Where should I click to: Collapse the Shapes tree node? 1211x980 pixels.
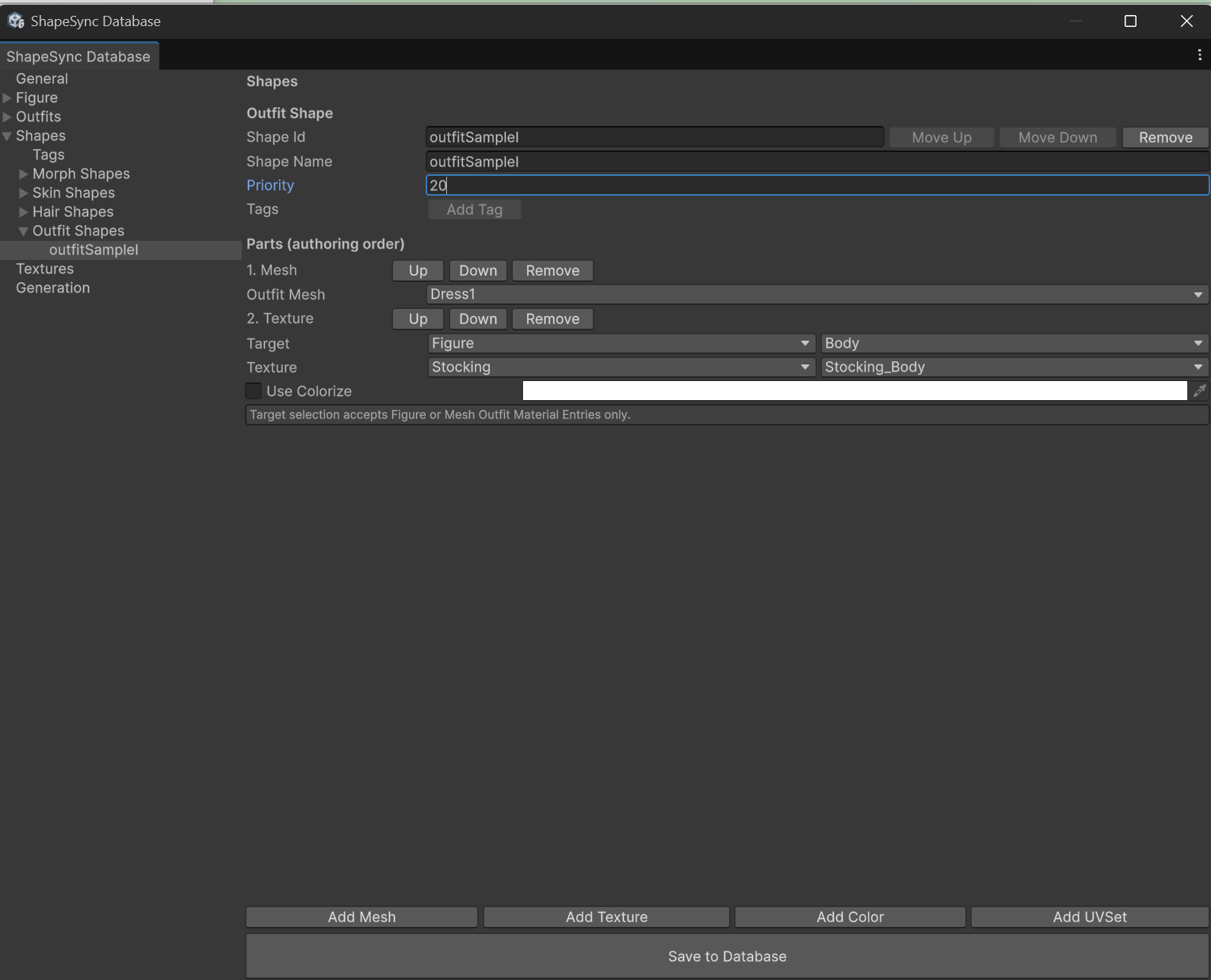(7, 135)
